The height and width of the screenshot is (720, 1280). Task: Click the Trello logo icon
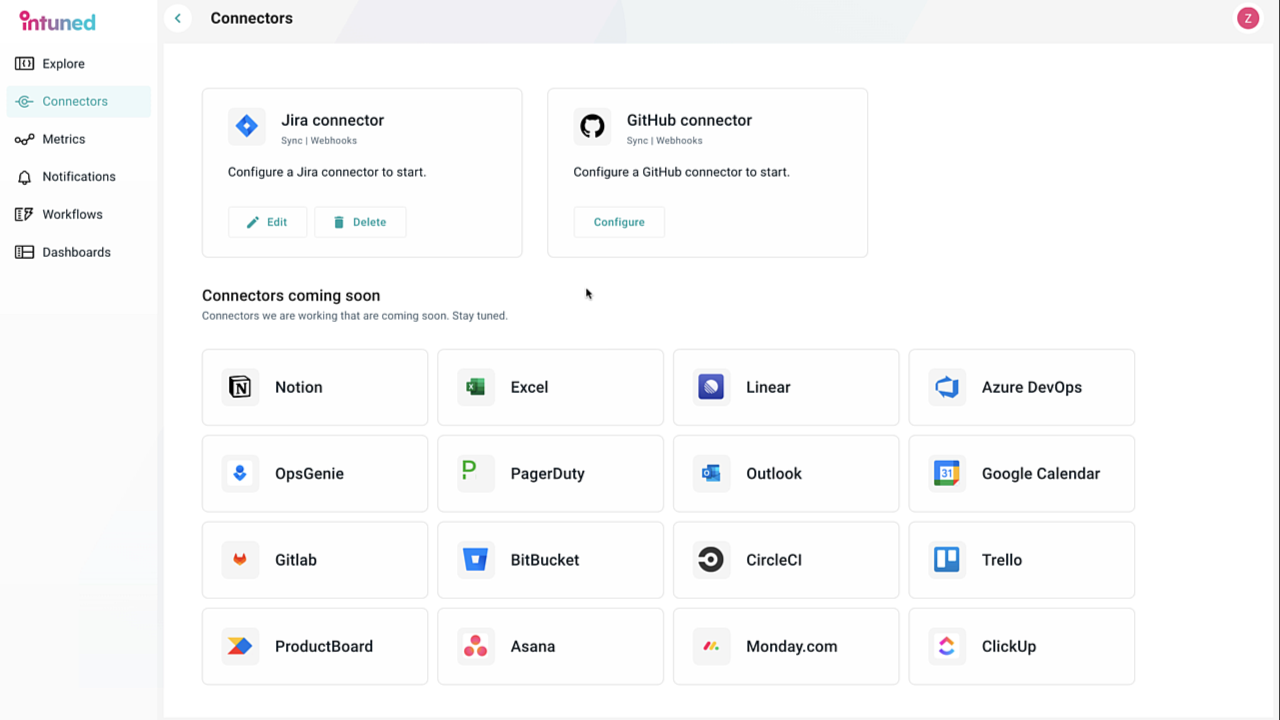click(947, 560)
